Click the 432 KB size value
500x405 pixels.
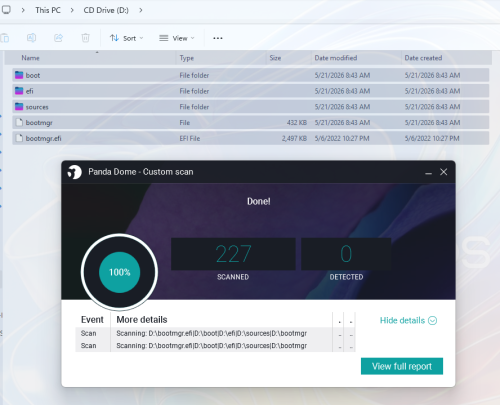[297, 123]
